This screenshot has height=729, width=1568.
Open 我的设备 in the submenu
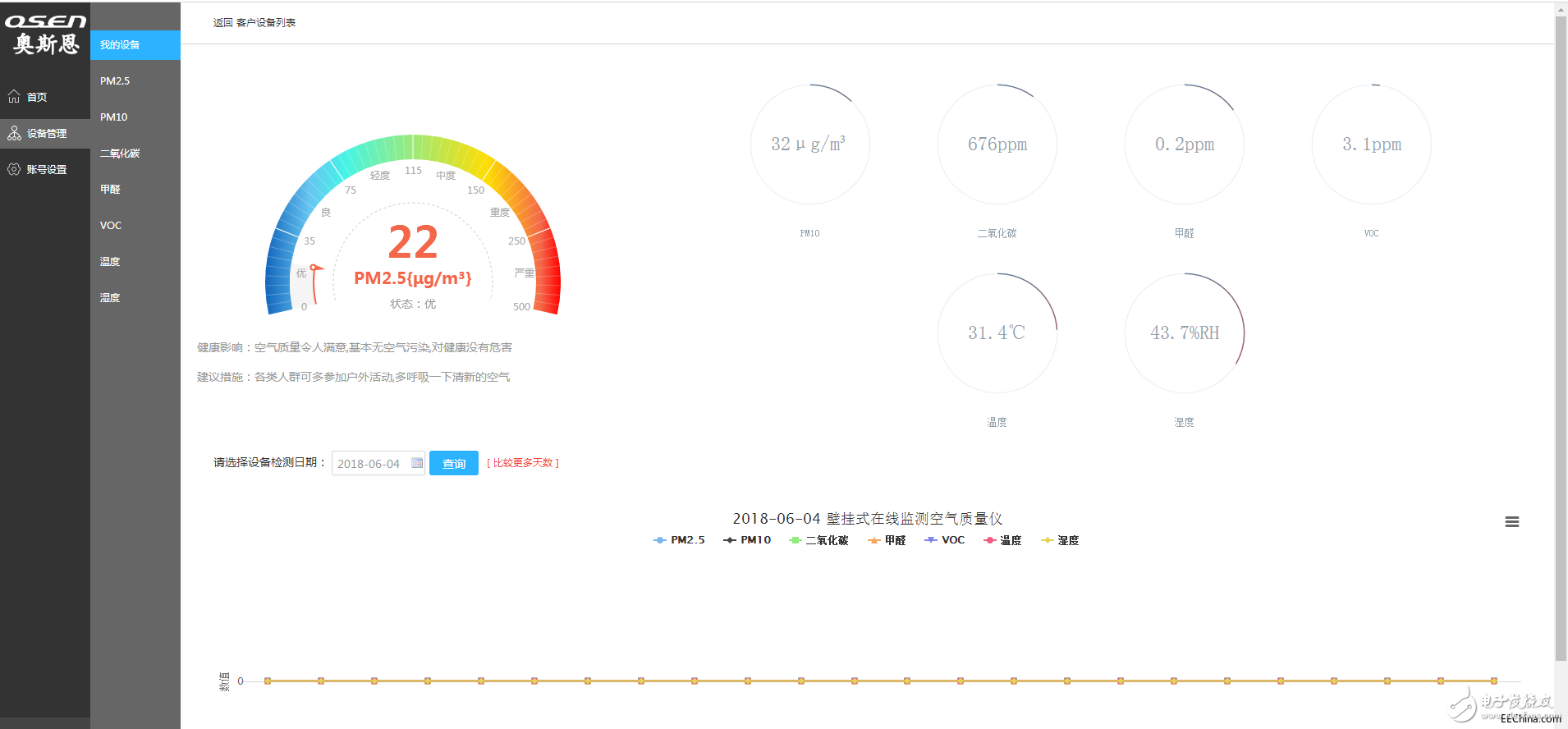(135, 45)
